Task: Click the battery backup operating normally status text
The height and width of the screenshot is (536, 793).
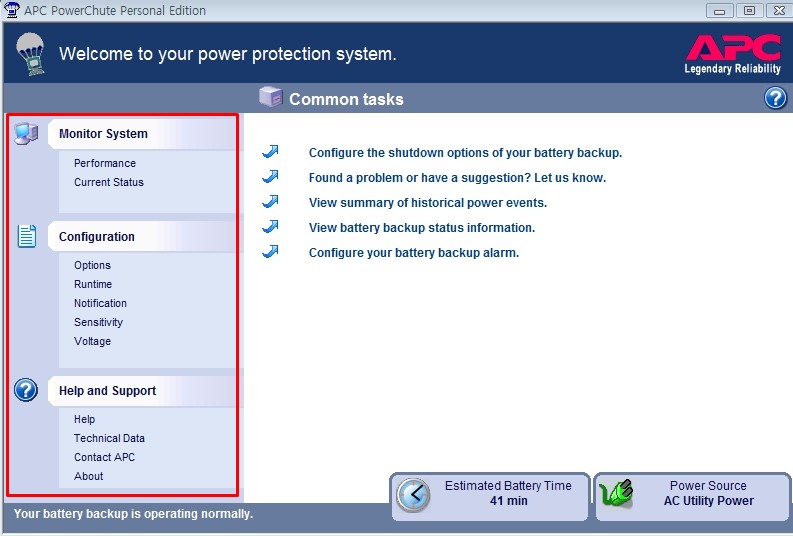Action: point(133,514)
